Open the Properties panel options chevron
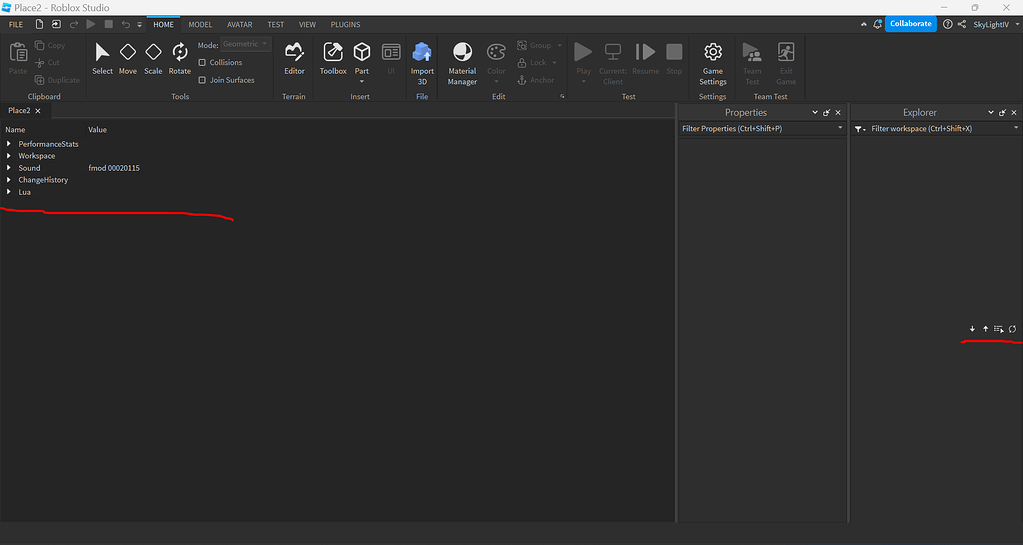 tap(814, 112)
